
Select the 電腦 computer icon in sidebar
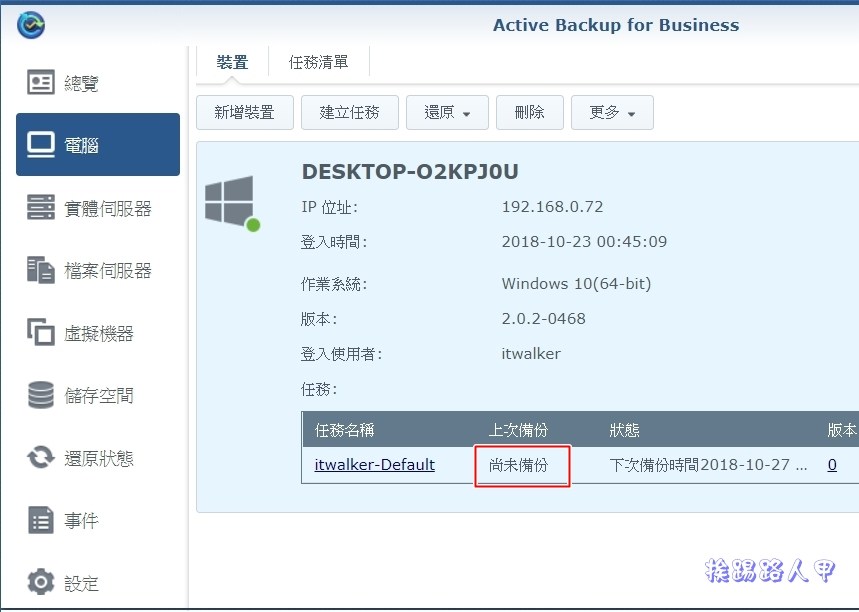pos(41,145)
